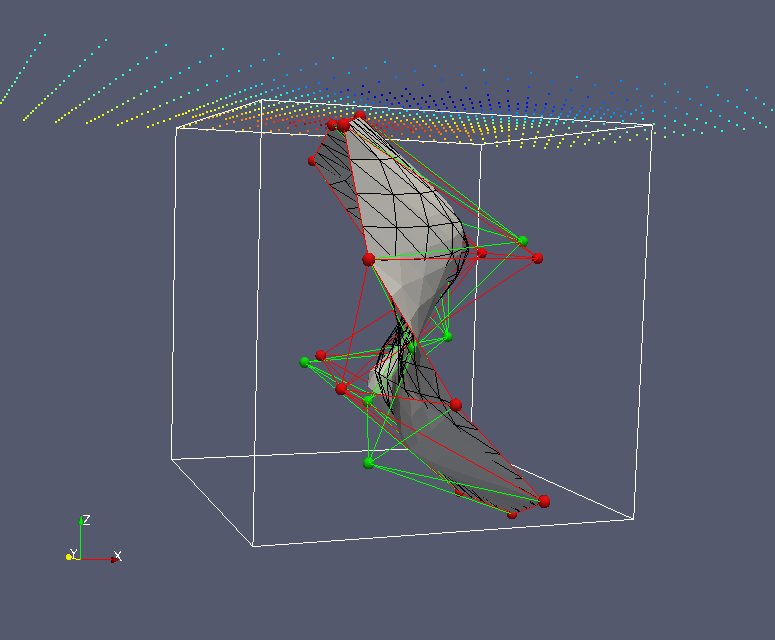Select the leftmost green control point sphere
This screenshot has height=640, width=775.
coord(305,362)
